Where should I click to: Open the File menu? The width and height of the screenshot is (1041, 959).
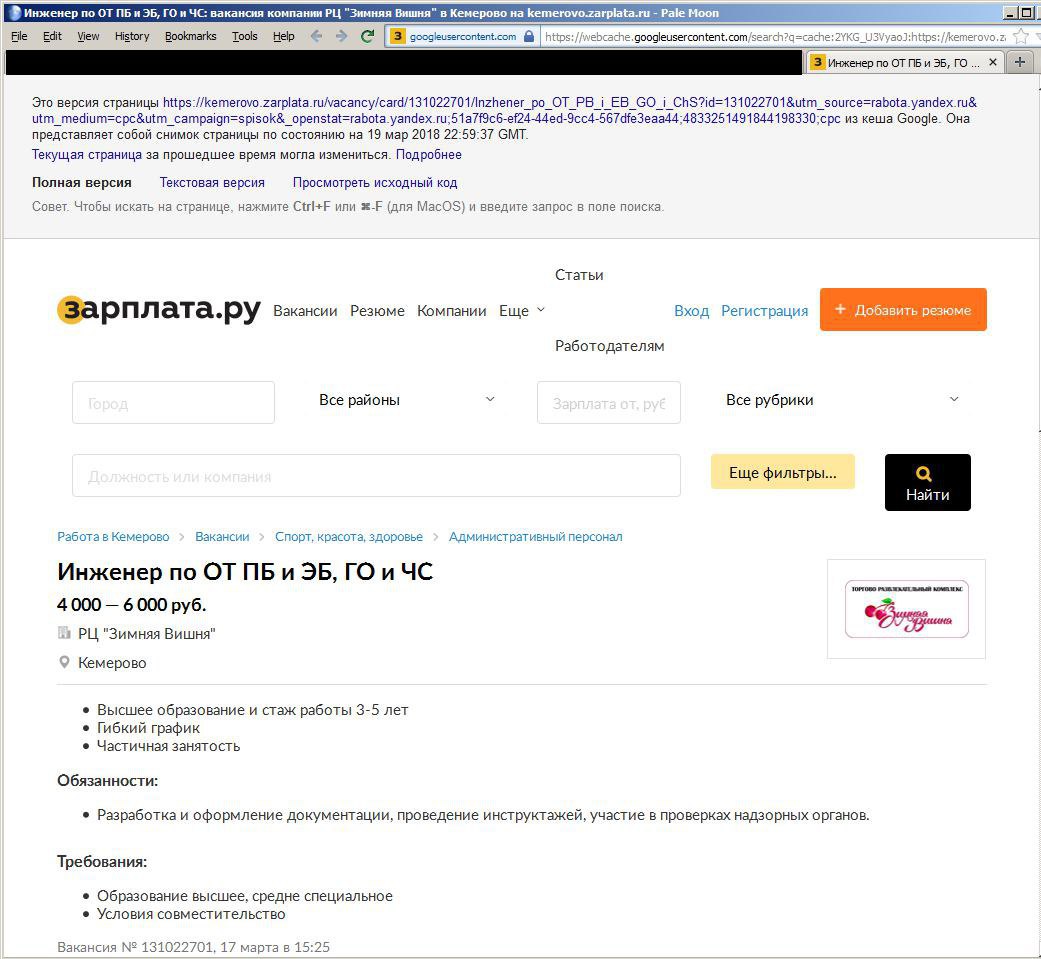click(x=19, y=36)
